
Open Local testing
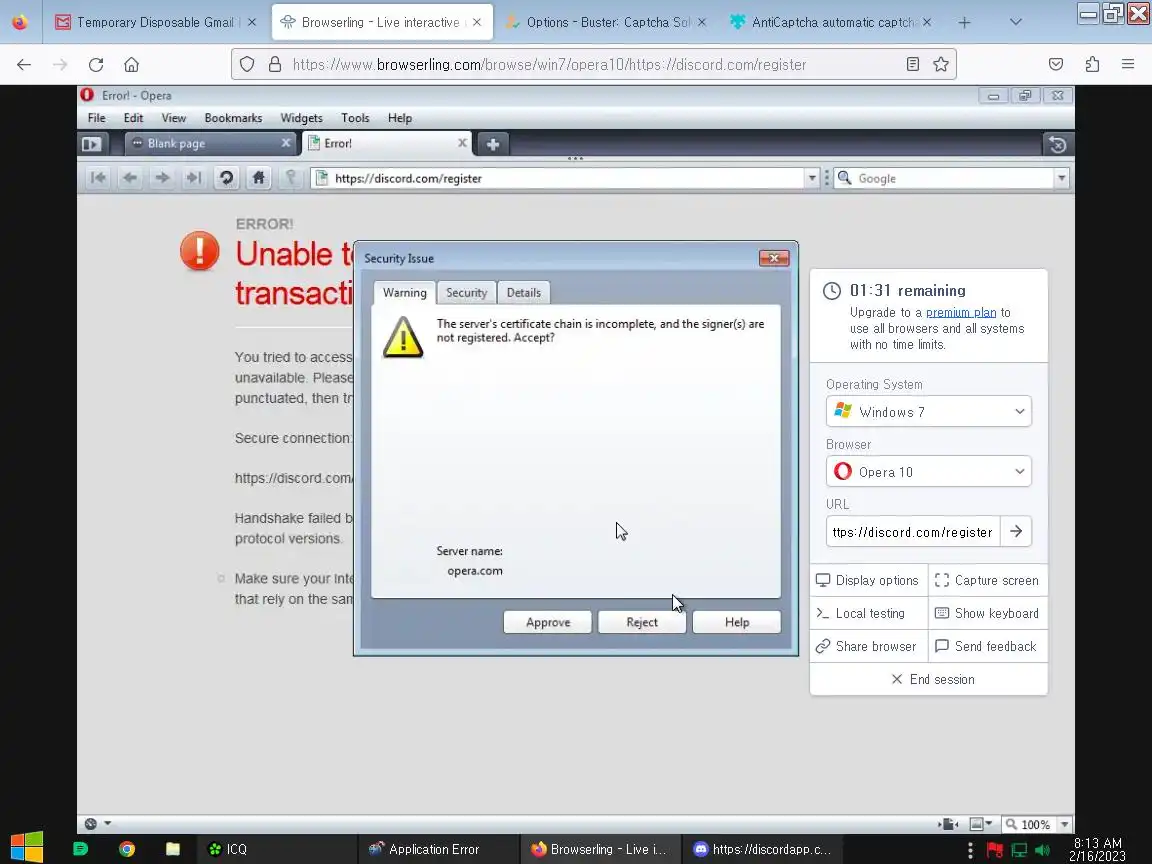click(x=868, y=613)
